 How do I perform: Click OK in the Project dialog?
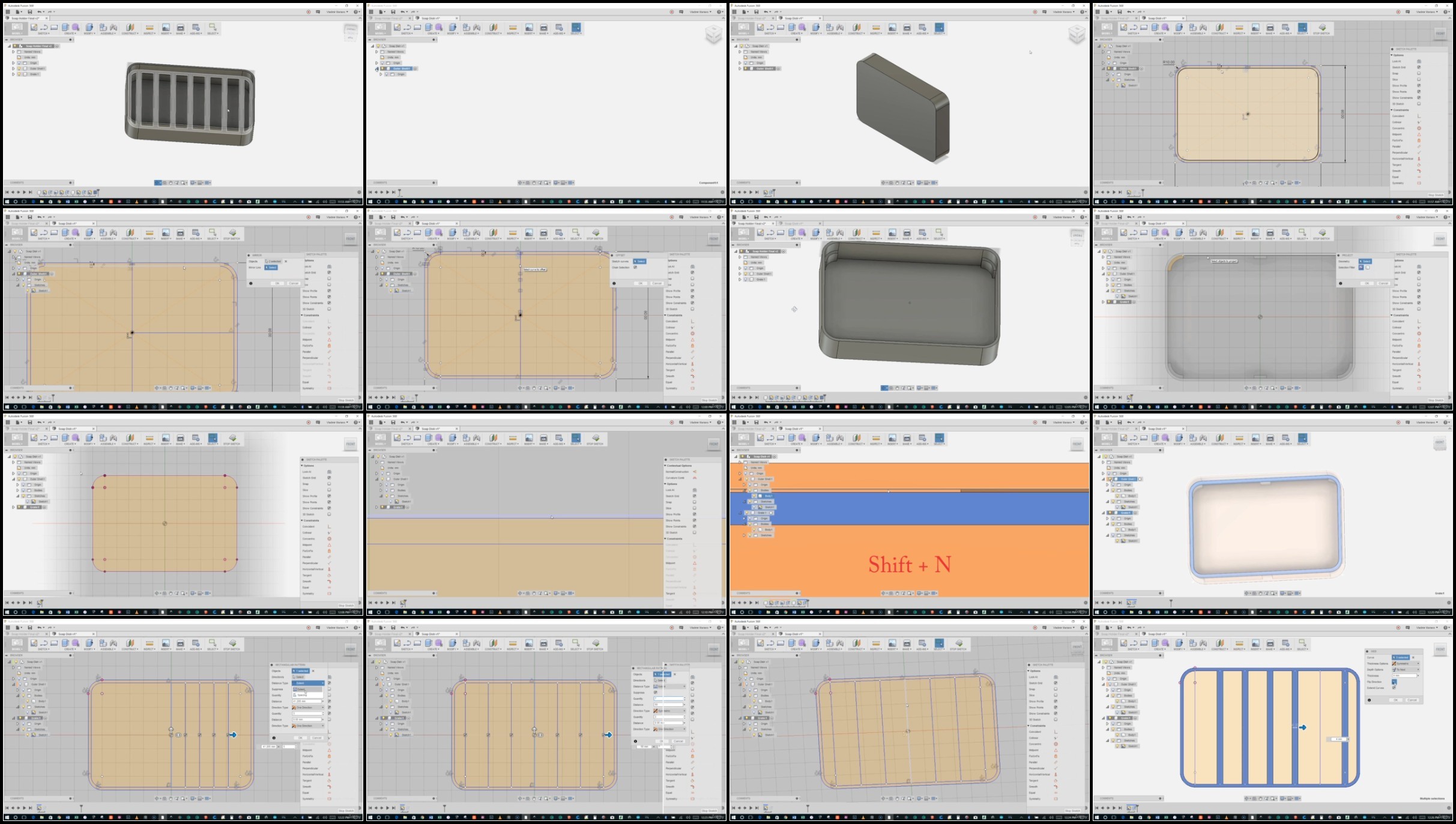pyautogui.click(x=1367, y=283)
